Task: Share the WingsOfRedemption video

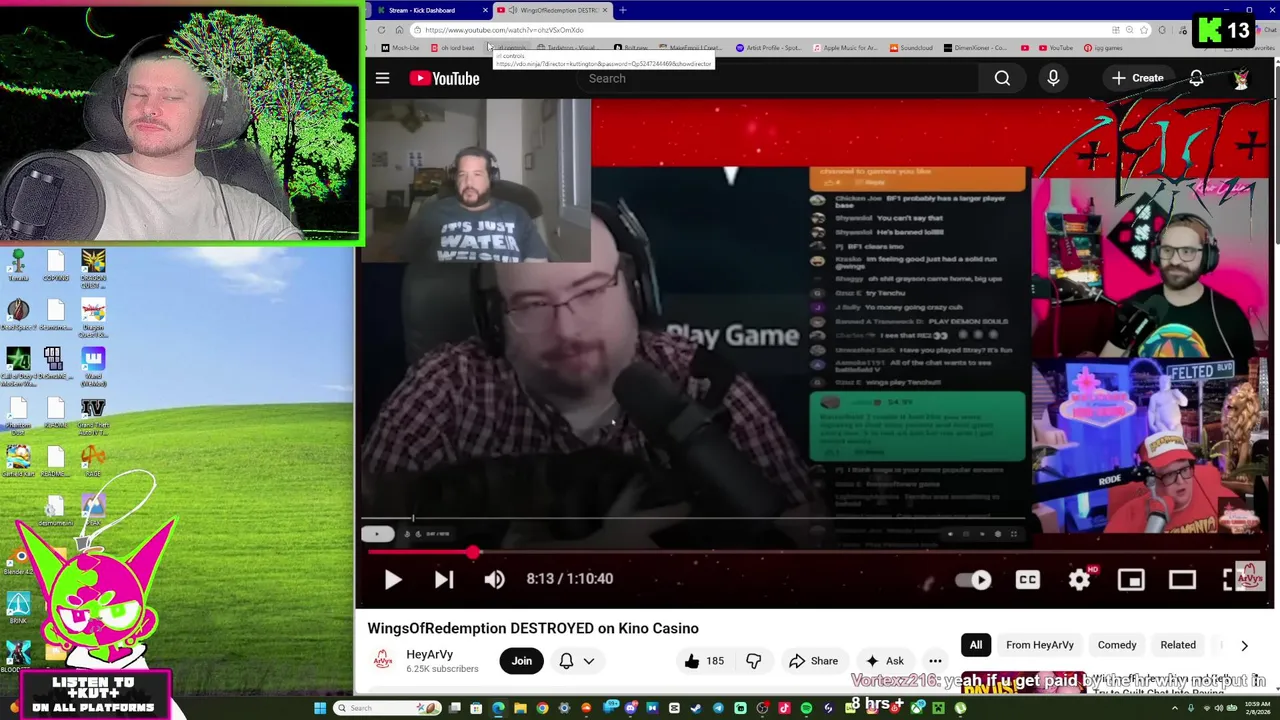Action: tap(813, 661)
